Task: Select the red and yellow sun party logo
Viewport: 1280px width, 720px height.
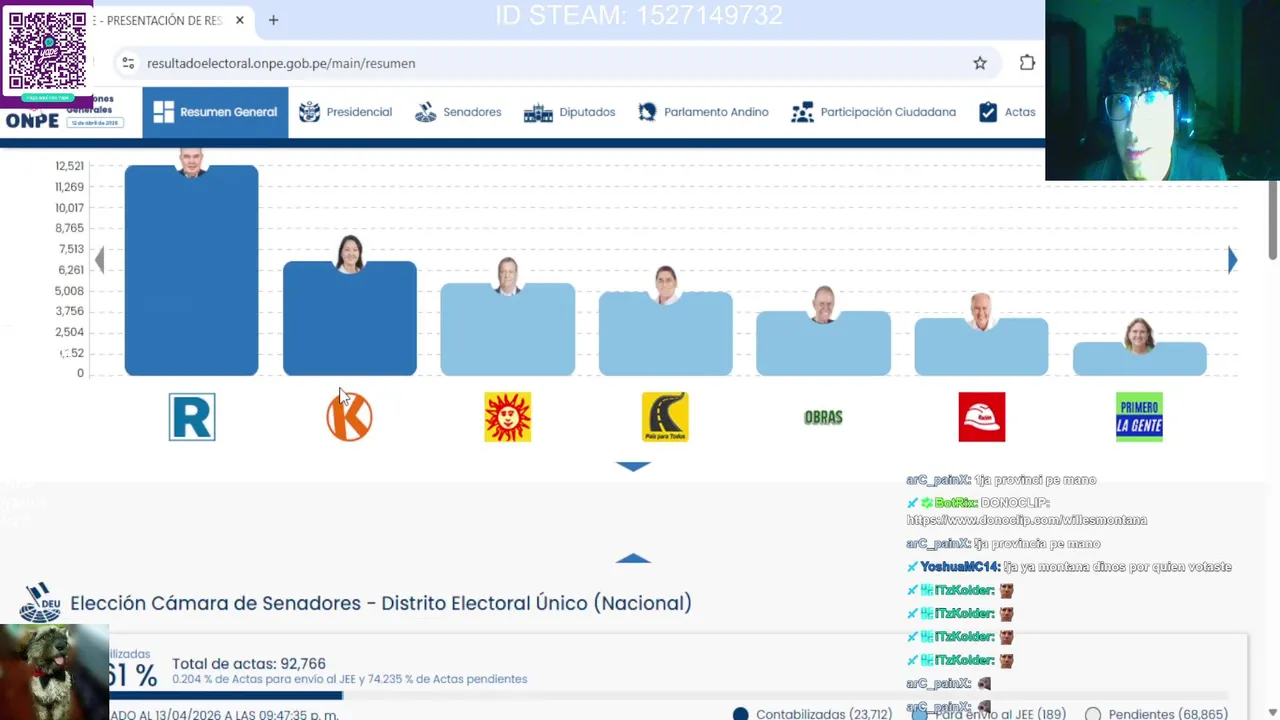Action: pyautogui.click(x=508, y=417)
